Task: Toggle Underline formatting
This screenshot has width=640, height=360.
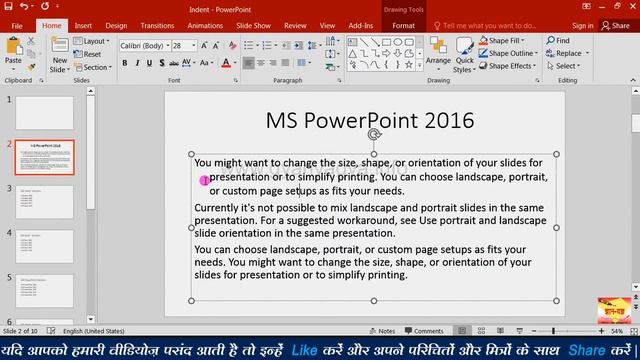Action: click(x=149, y=63)
